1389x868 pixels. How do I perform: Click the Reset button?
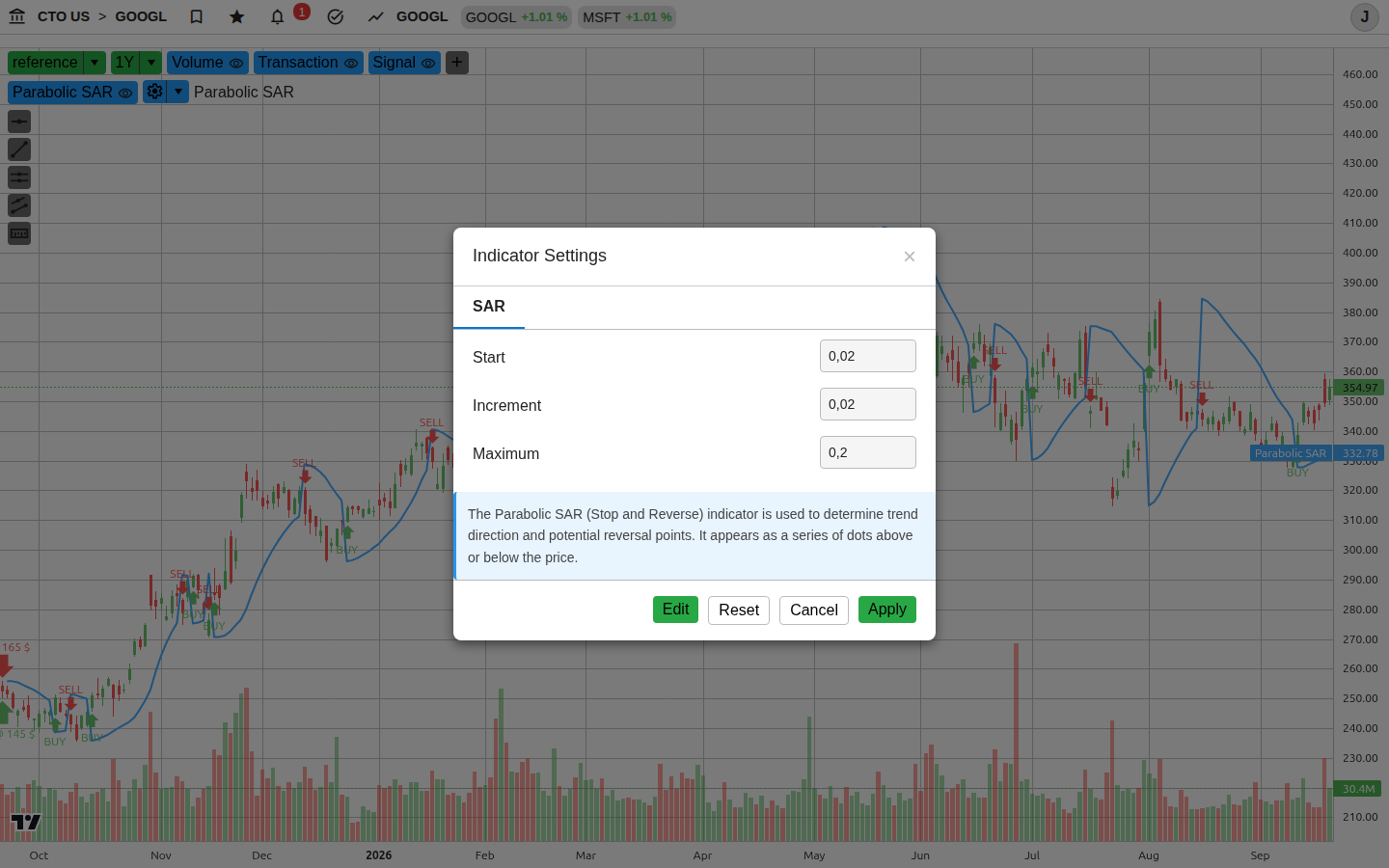tap(739, 610)
